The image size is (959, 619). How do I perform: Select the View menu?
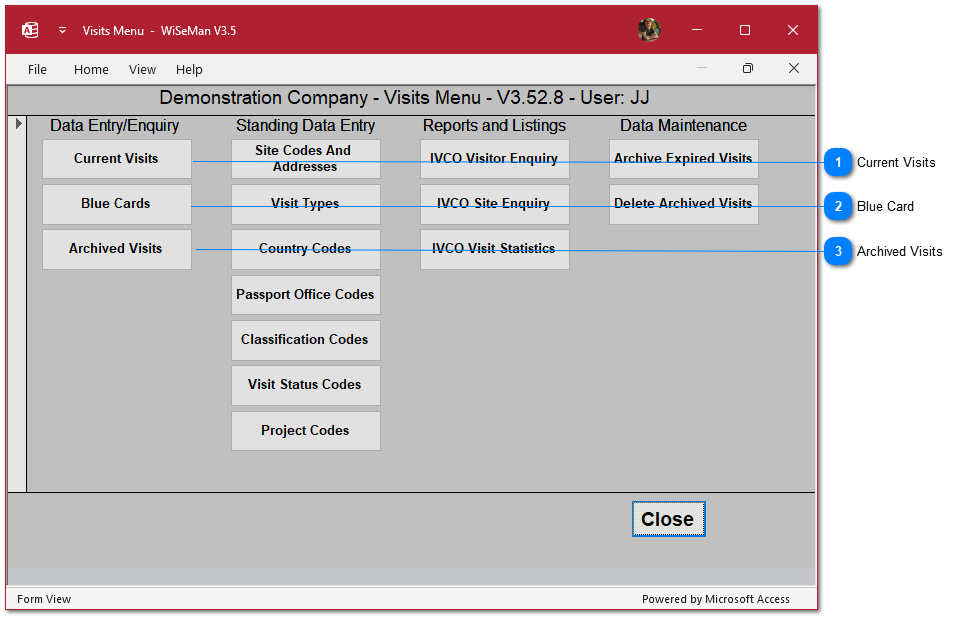[142, 69]
